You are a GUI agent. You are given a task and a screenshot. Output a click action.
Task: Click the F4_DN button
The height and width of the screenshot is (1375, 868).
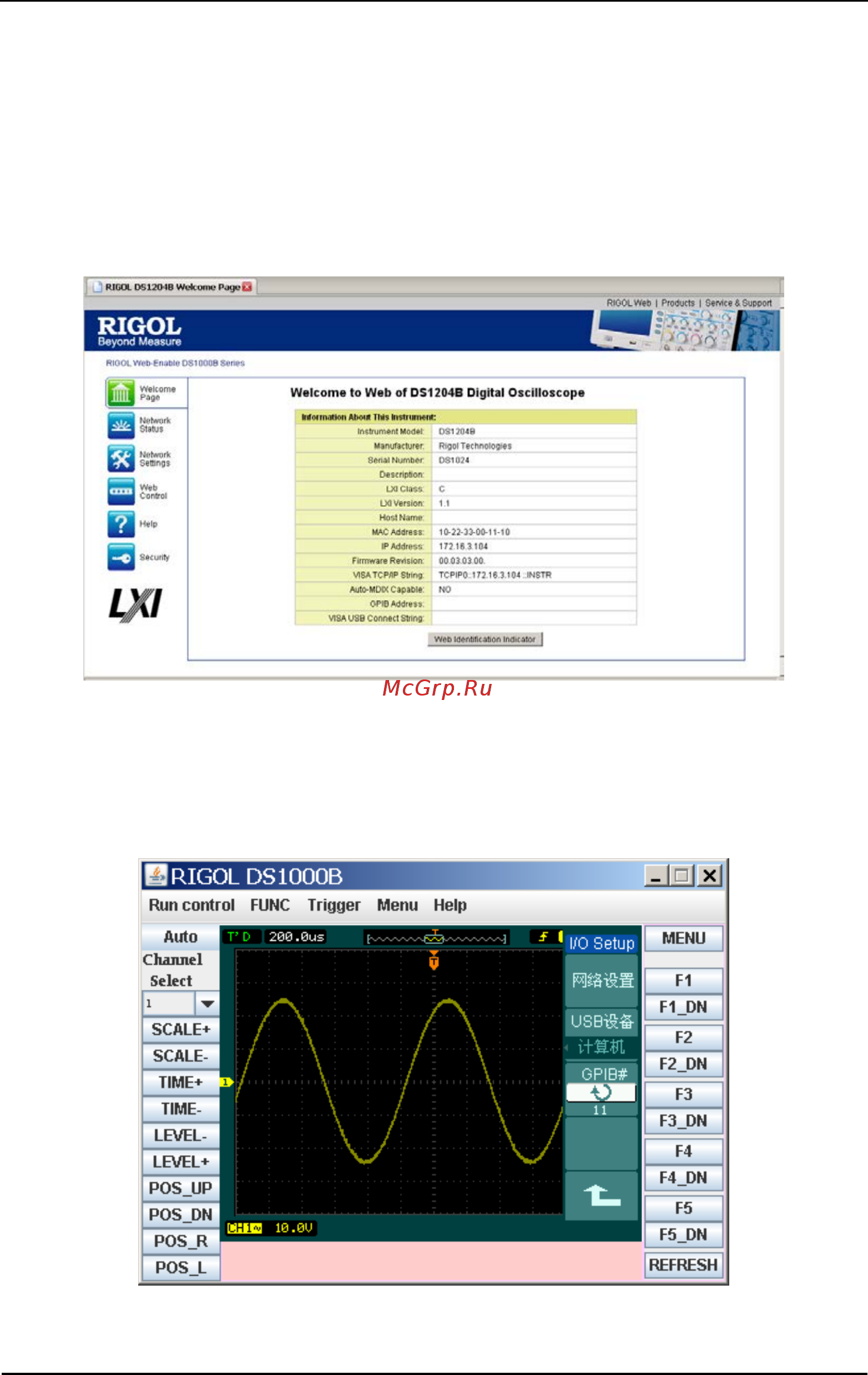tap(684, 1177)
